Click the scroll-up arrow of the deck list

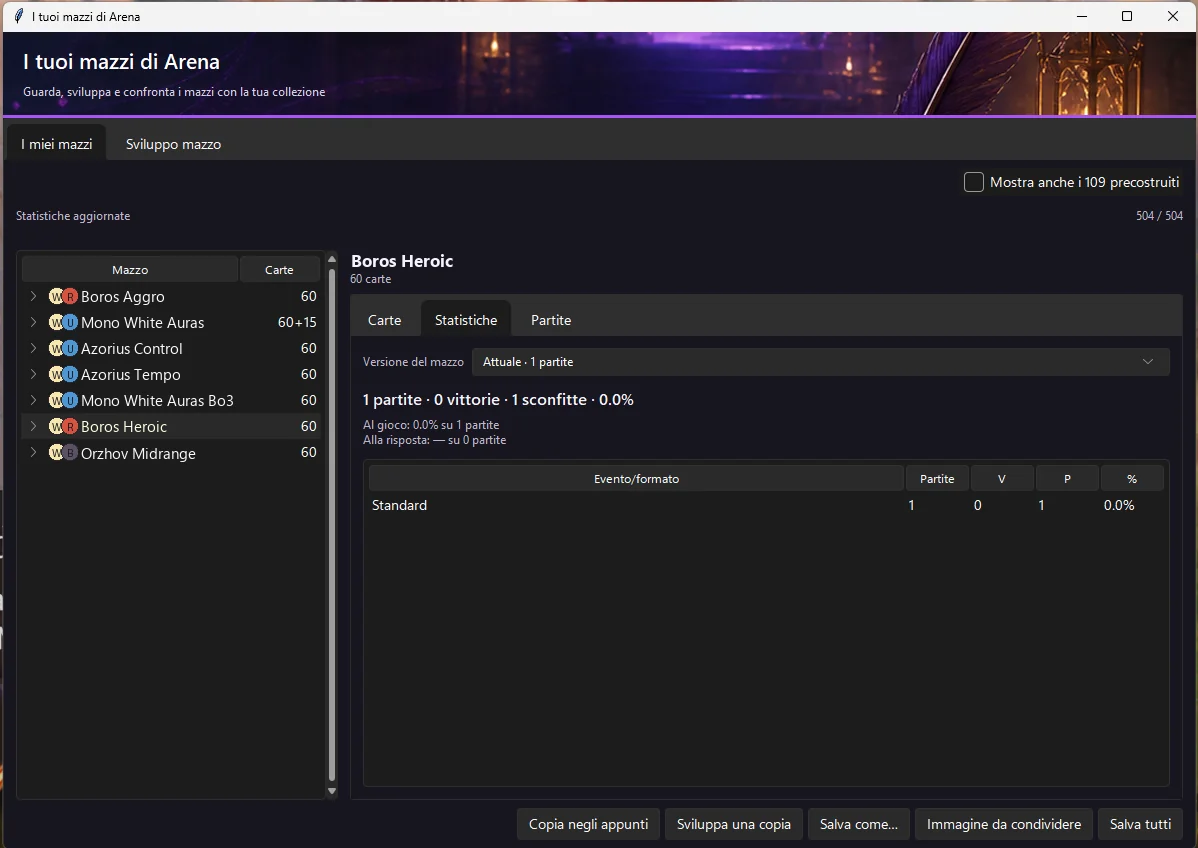pyautogui.click(x=332, y=260)
